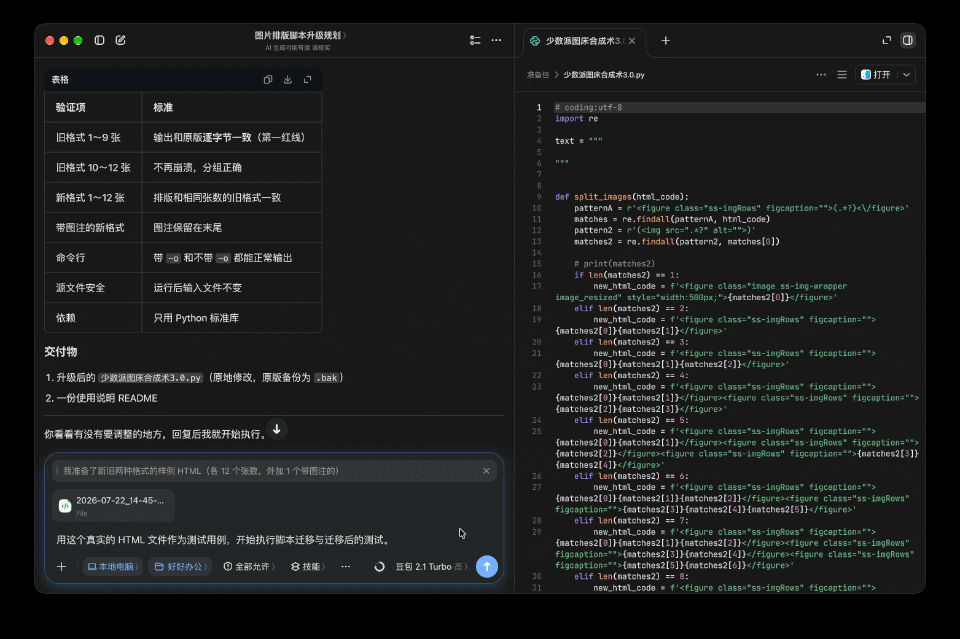This screenshot has height=639, width=960.
Task: Open the file outline list icon
Action: [x=842, y=75]
